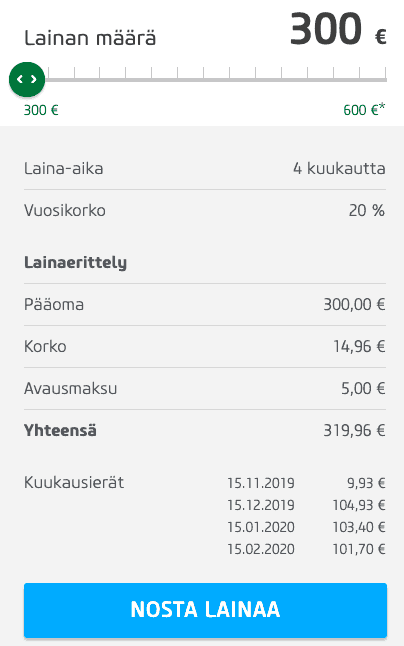Click the Korko 14,96 € amount

pos(359,346)
